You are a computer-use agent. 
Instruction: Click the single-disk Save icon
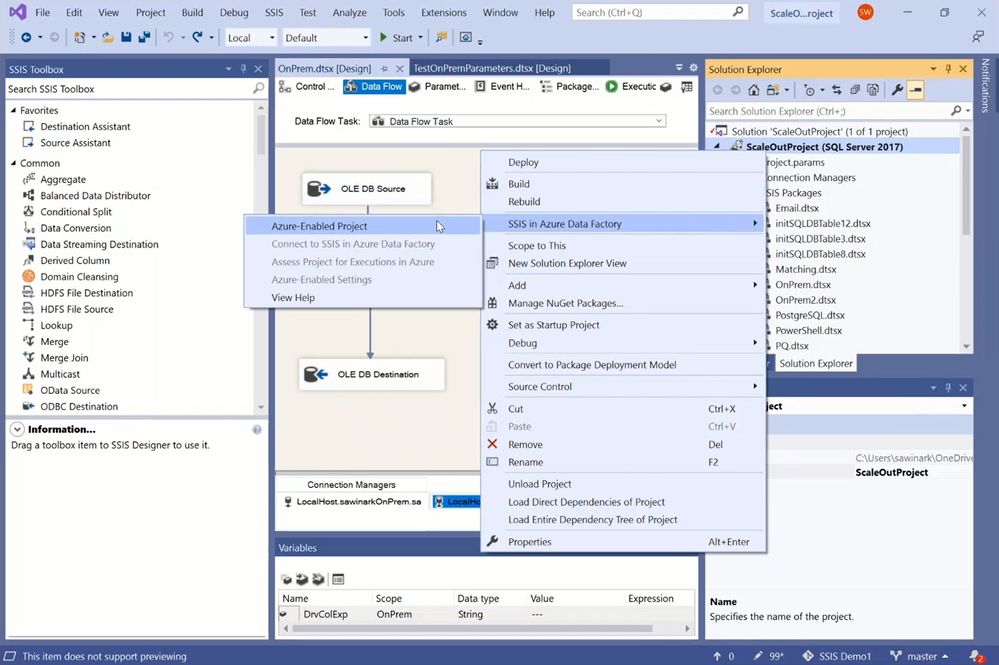tap(126, 38)
